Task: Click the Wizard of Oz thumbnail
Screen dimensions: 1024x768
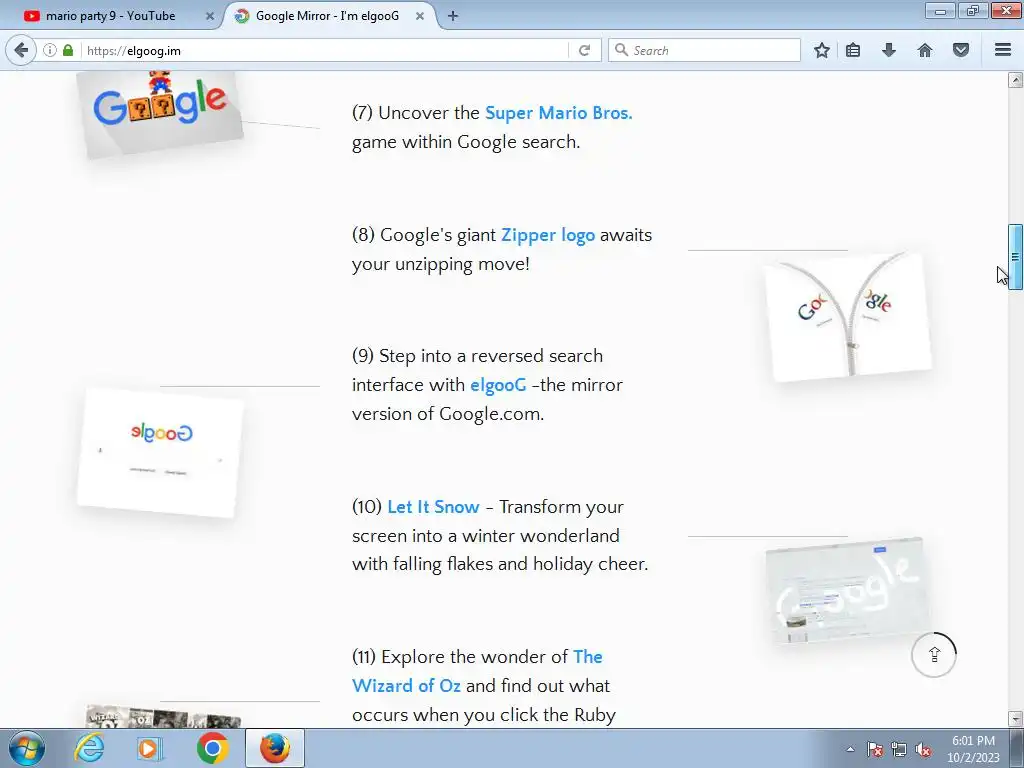Action: 163,717
